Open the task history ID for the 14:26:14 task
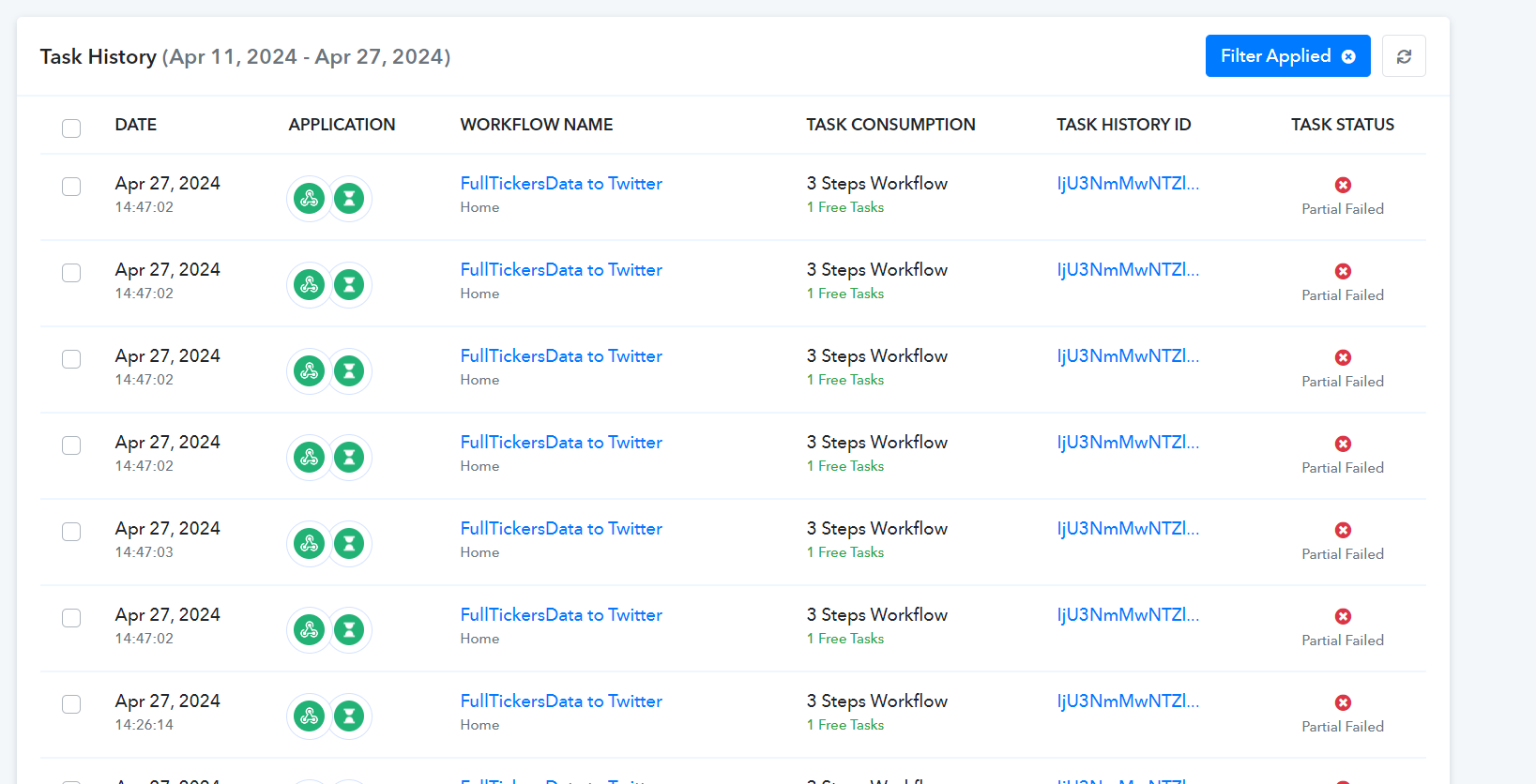This screenshot has height=784, width=1536. point(1128,701)
